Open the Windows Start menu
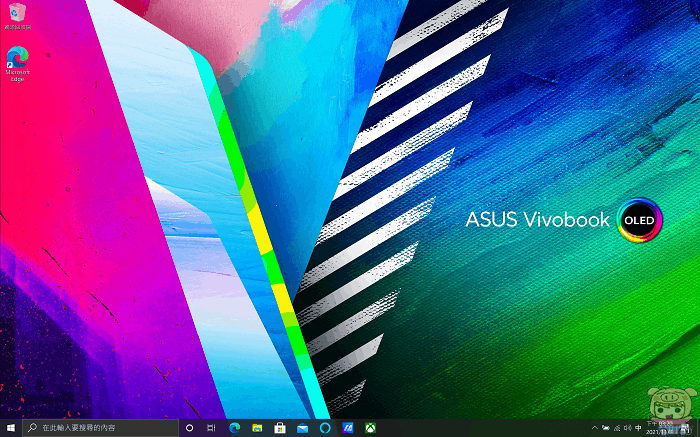The height and width of the screenshot is (437, 700). [x=10, y=428]
